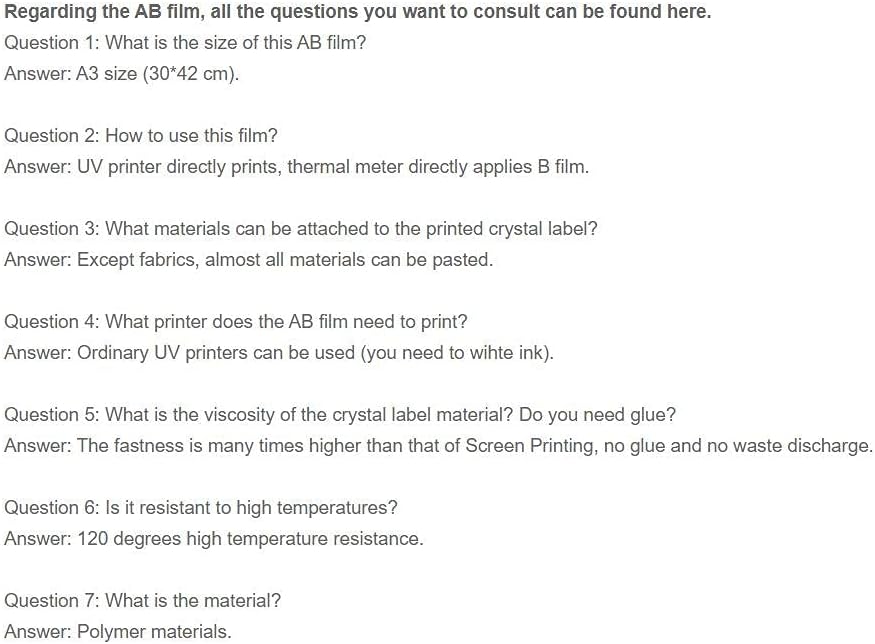Click 'Do you need glue?' in Question 5
This screenshot has width=875, height=644.
point(598,415)
